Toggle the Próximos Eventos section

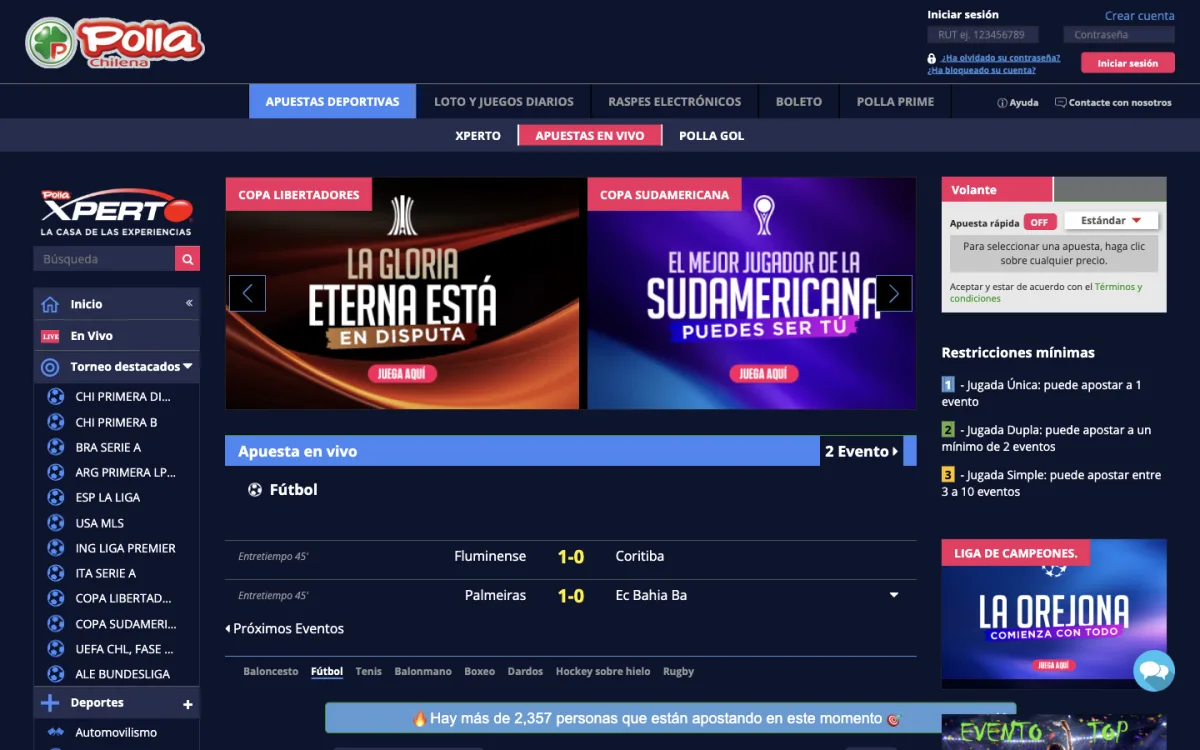click(x=285, y=629)
